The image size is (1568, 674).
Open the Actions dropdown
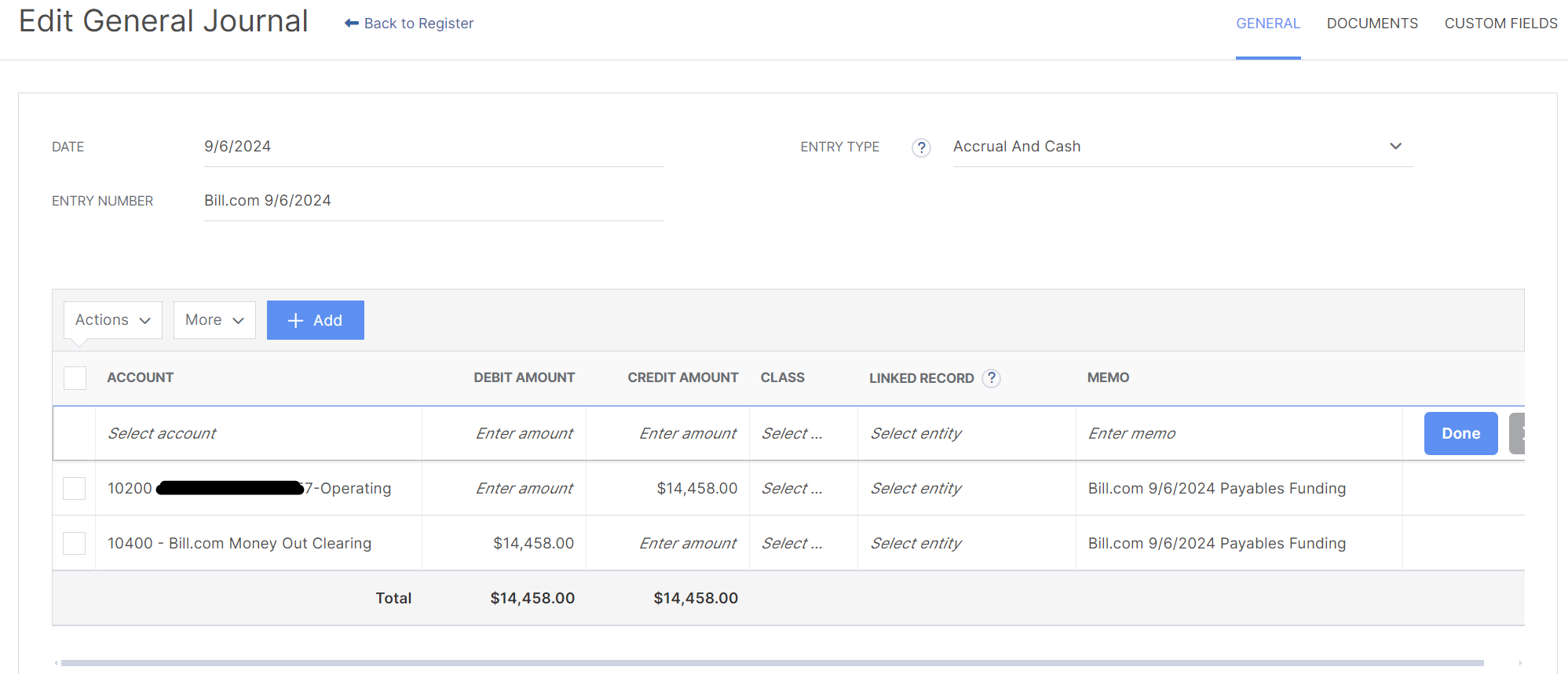click(112, 320)
